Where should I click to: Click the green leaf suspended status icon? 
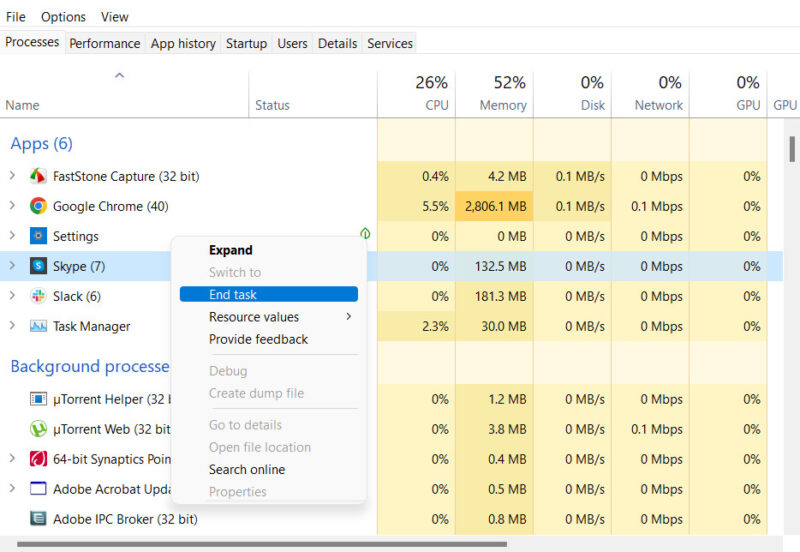coord(365,234)
